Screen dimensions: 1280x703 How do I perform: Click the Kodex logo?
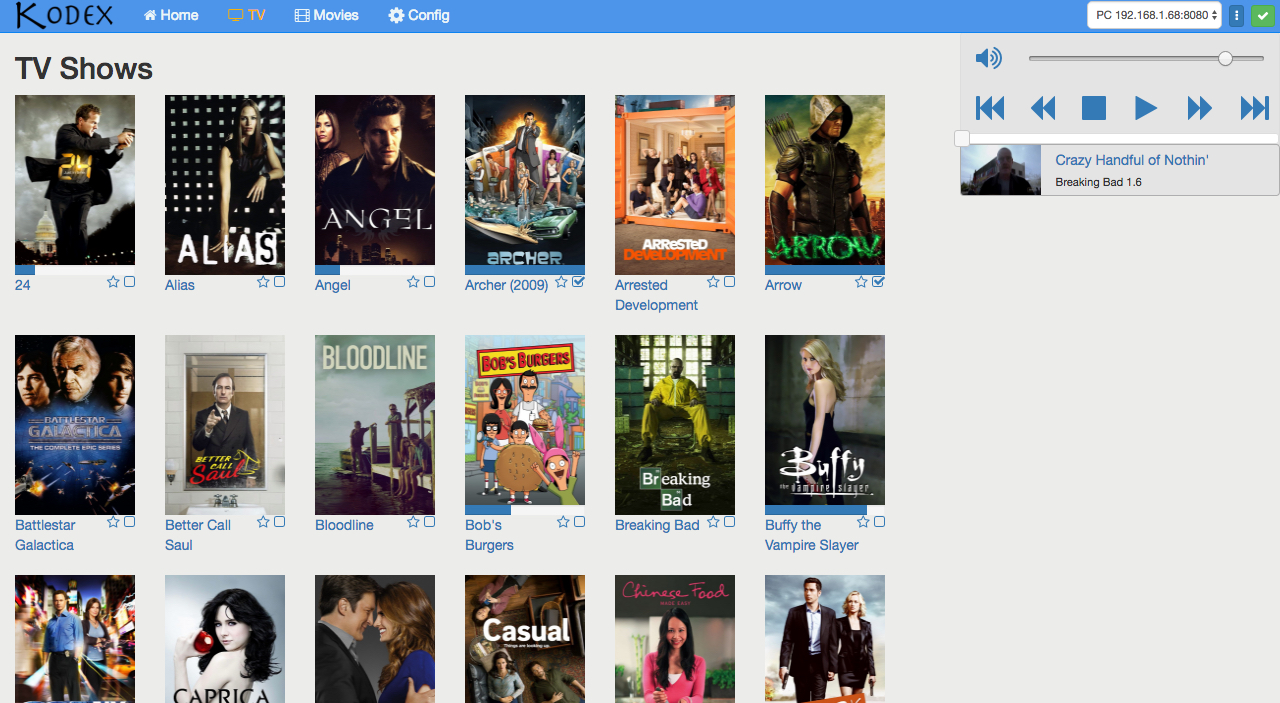pyautogui.click(x=64, y=15)
